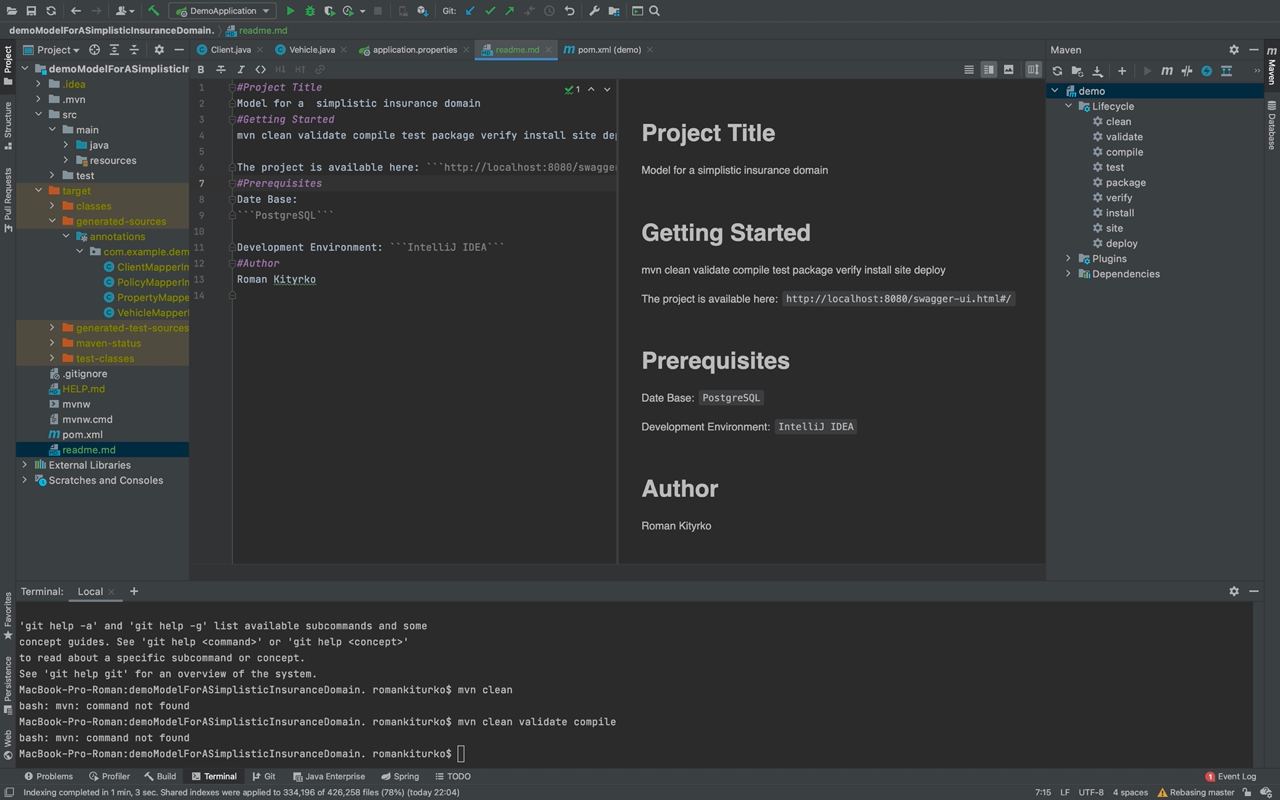Image resolution: width=1280 pixels, height=800 pixels.
Task: Open the Git tool window button
Action: pos(263,776)
